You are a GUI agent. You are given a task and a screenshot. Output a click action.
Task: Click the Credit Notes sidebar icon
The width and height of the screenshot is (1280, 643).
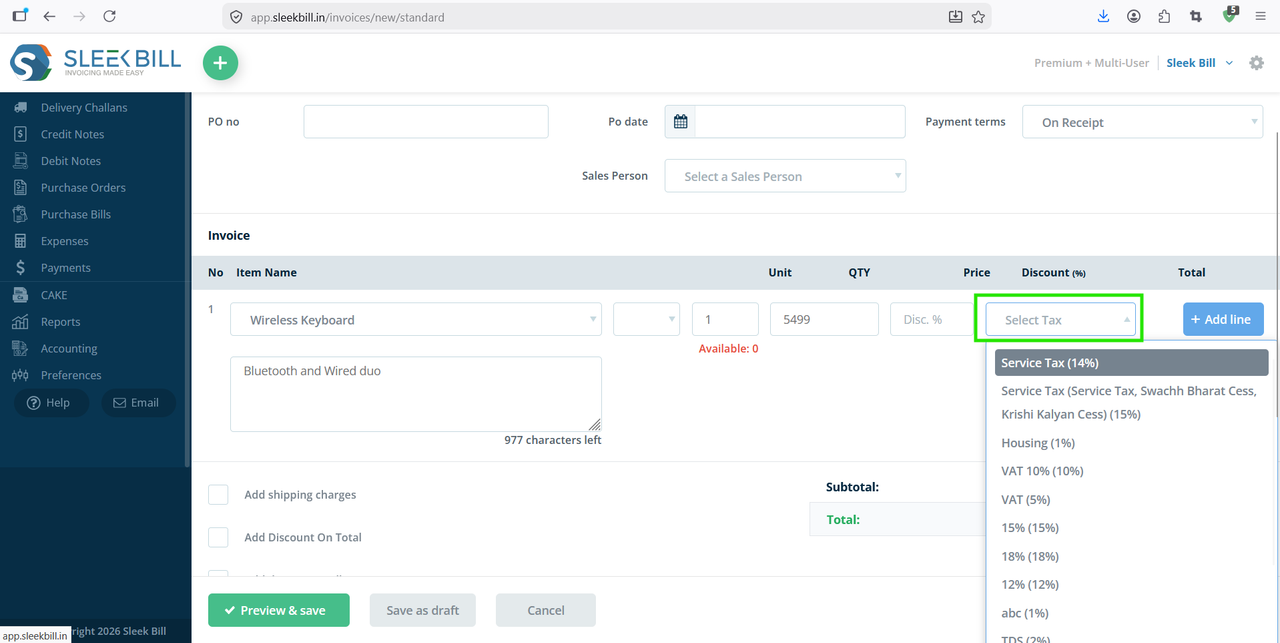click(20, 134)
